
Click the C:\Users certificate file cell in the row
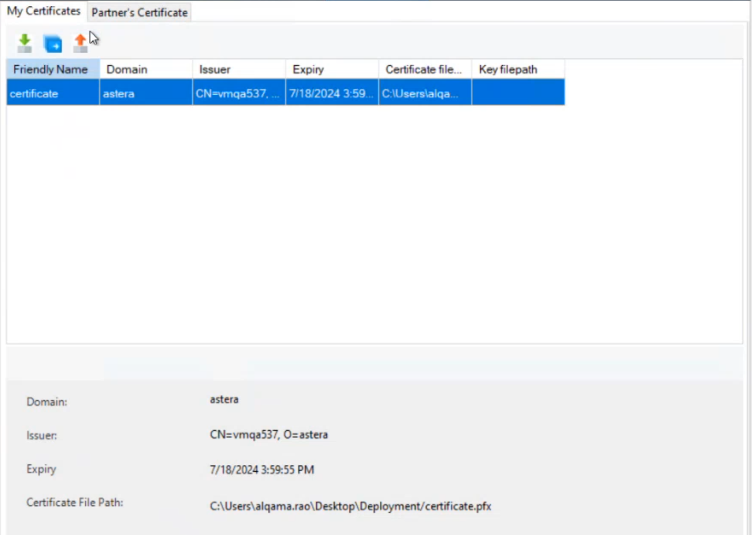[x=424, y=93]
